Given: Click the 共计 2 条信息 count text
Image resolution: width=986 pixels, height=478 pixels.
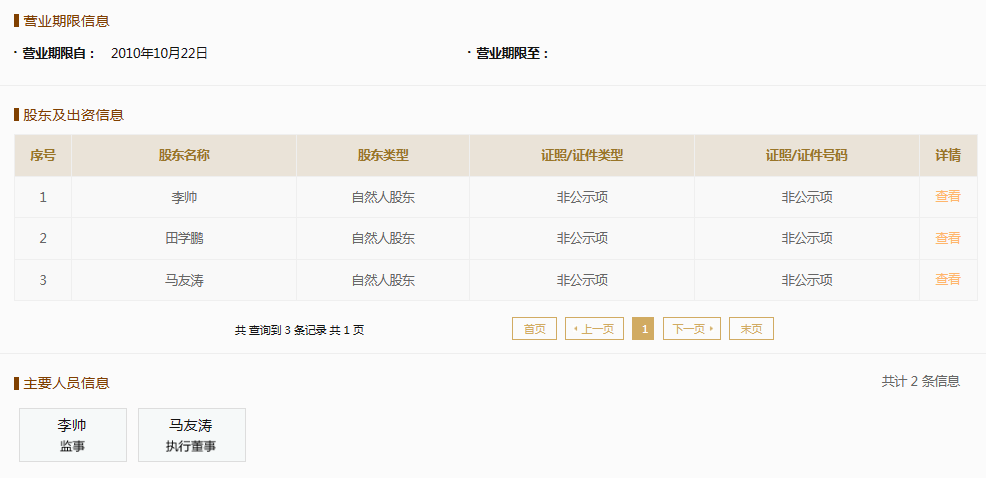Looking at the screenshot, I should 920,381.
